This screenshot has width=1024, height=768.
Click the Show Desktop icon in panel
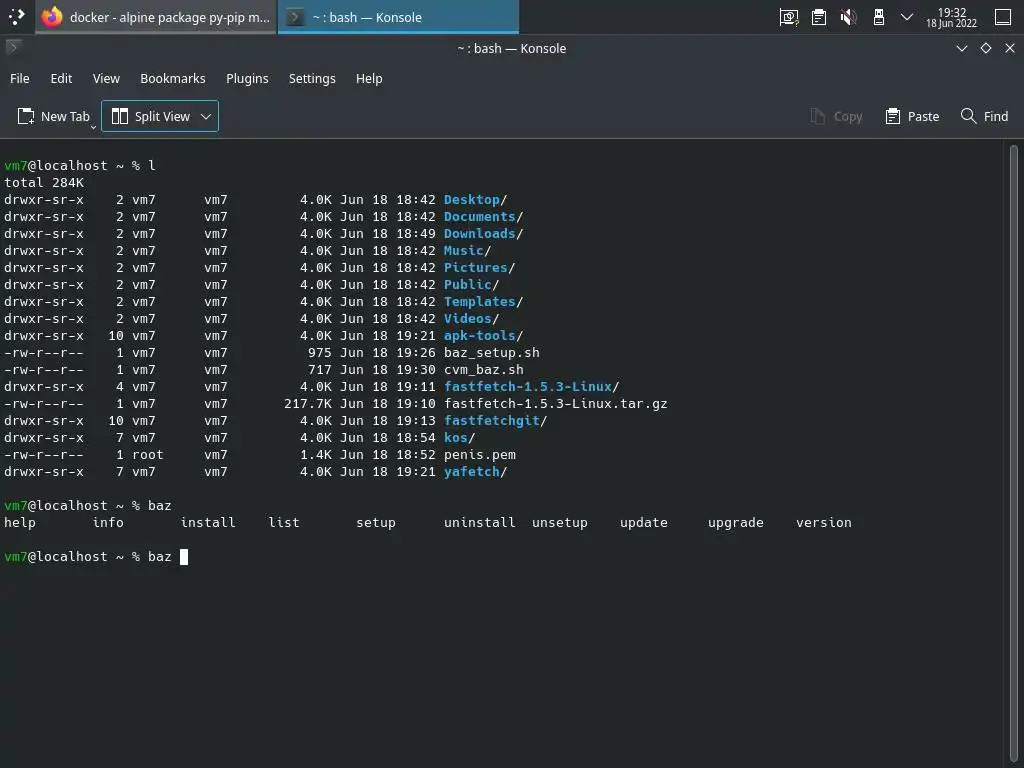[x=1003, y=17]
